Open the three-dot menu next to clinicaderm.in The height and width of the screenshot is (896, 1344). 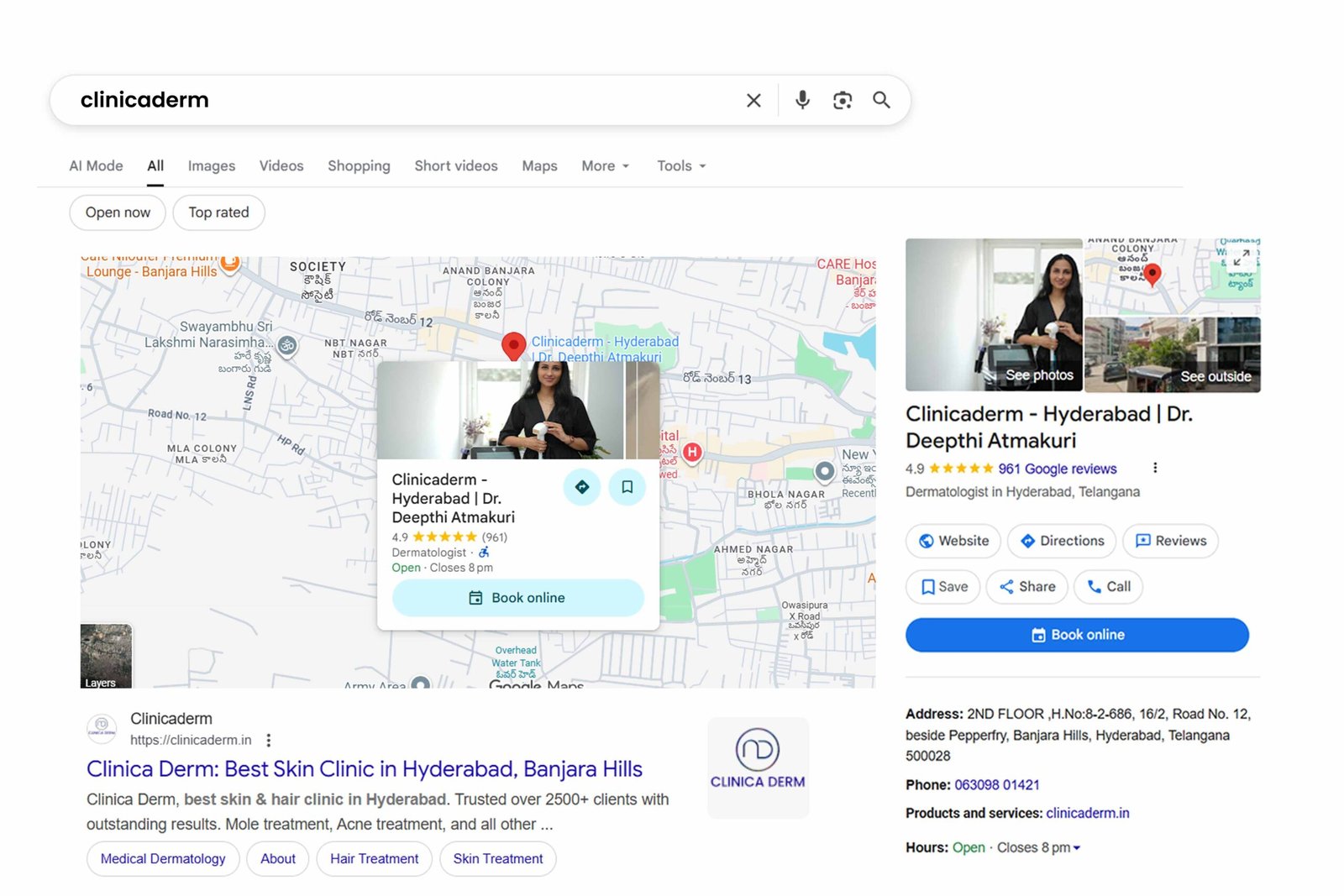[x=268, y=740]
